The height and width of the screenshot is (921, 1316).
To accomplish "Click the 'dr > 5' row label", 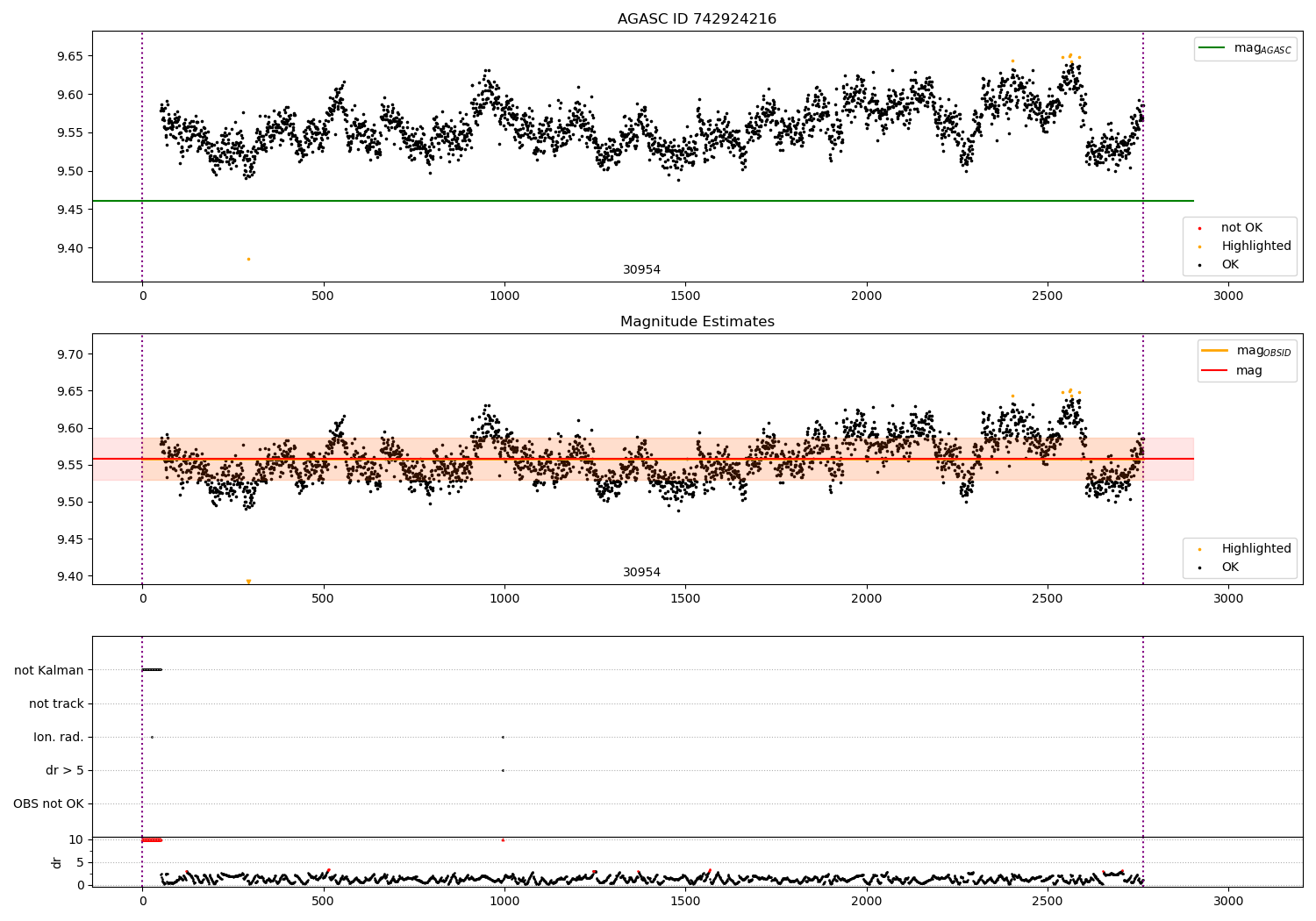I will pyautogui.click(x=65, y=770).
